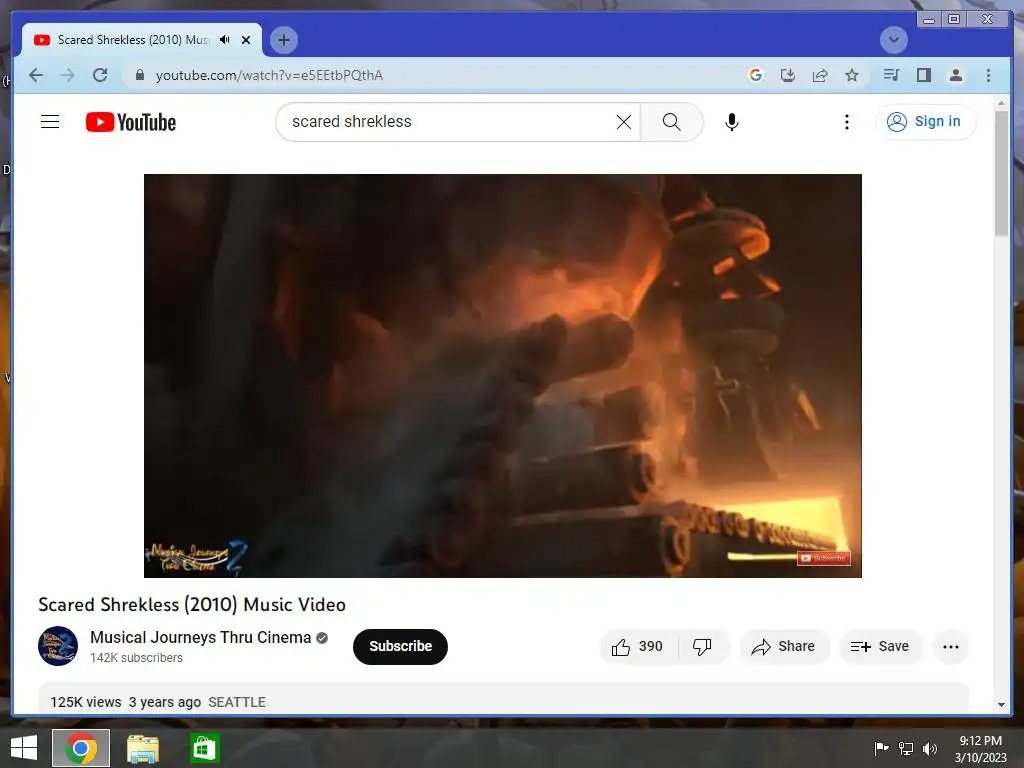Click the browser forward arrow

tap(68, 75)
